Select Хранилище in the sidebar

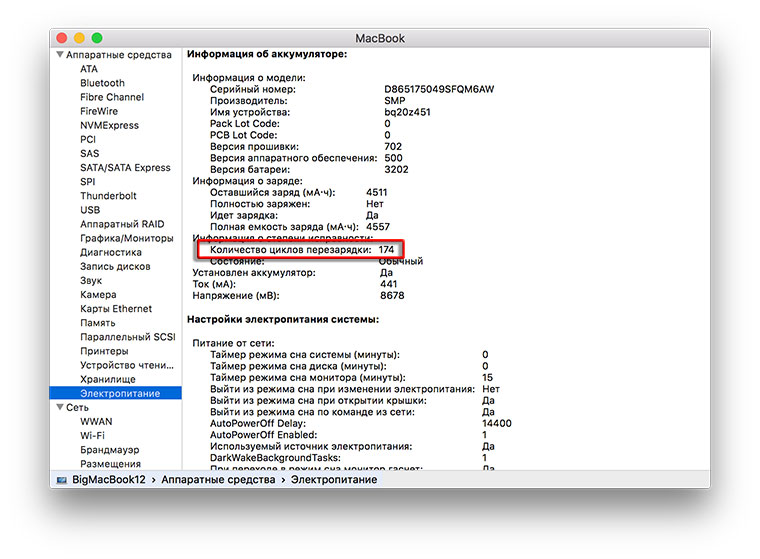[108, 379]
